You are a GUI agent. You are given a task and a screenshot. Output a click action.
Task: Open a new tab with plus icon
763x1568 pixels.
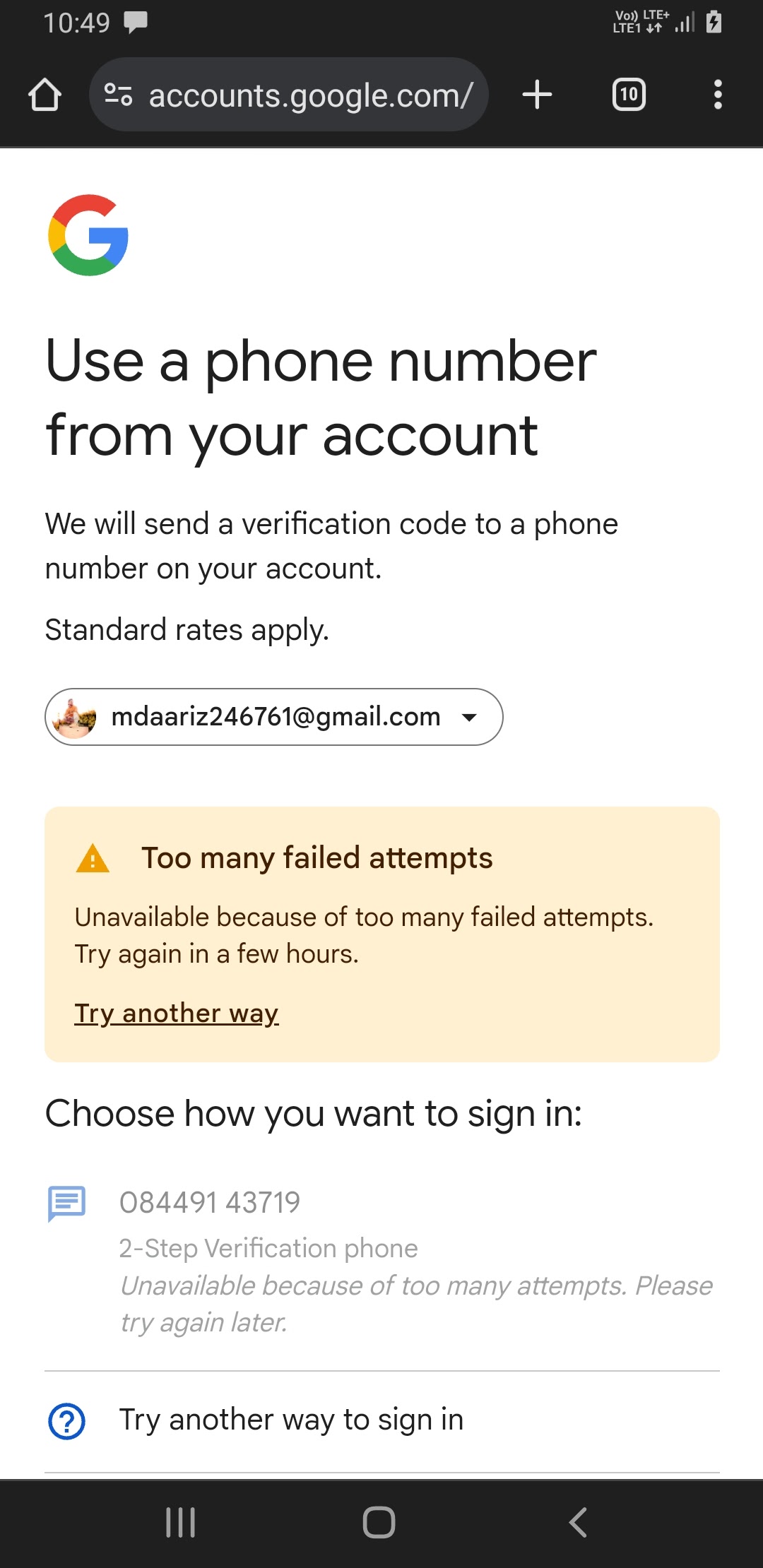[537, 95]
